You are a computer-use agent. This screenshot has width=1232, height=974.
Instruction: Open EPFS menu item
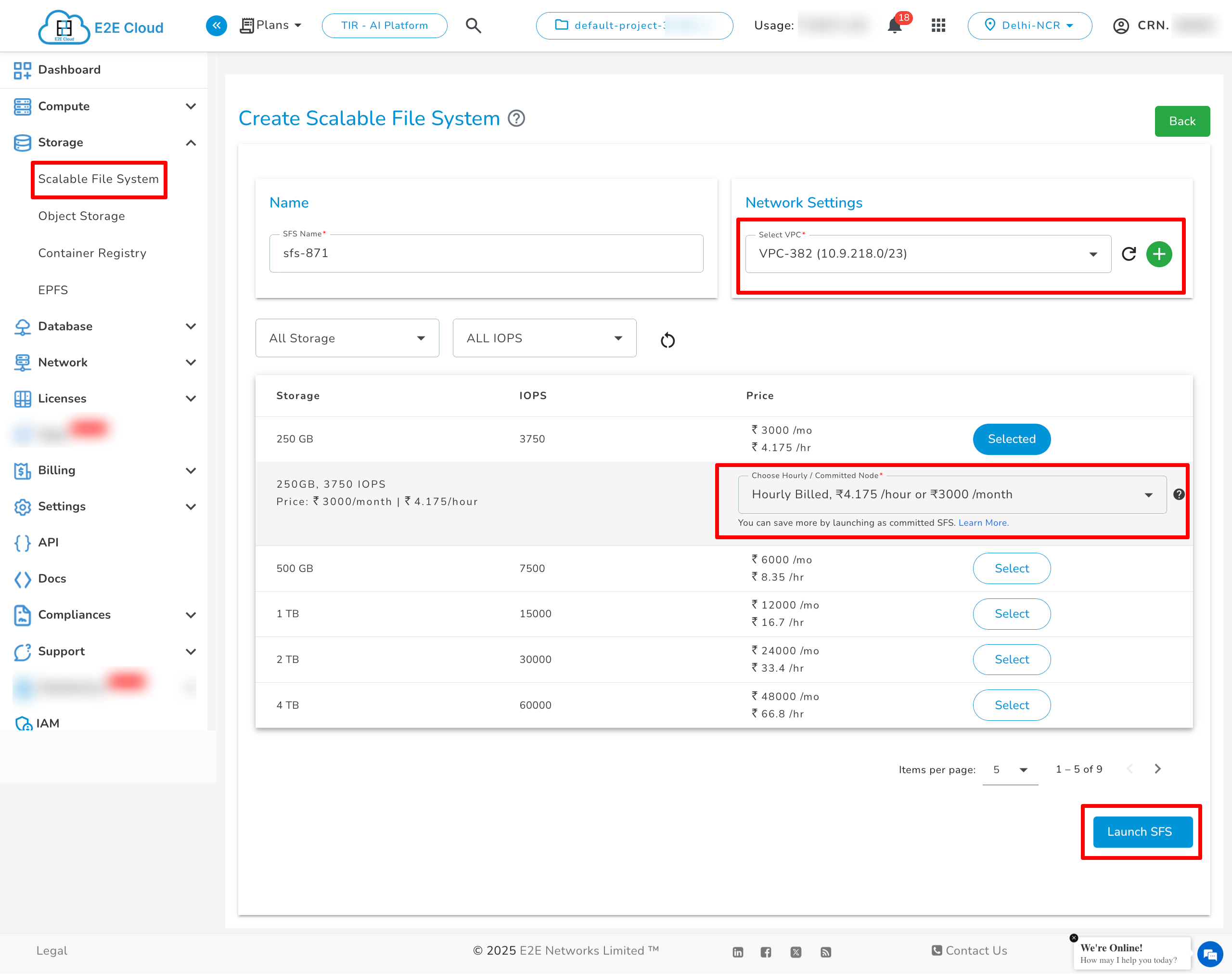click(x=53, y=290)
